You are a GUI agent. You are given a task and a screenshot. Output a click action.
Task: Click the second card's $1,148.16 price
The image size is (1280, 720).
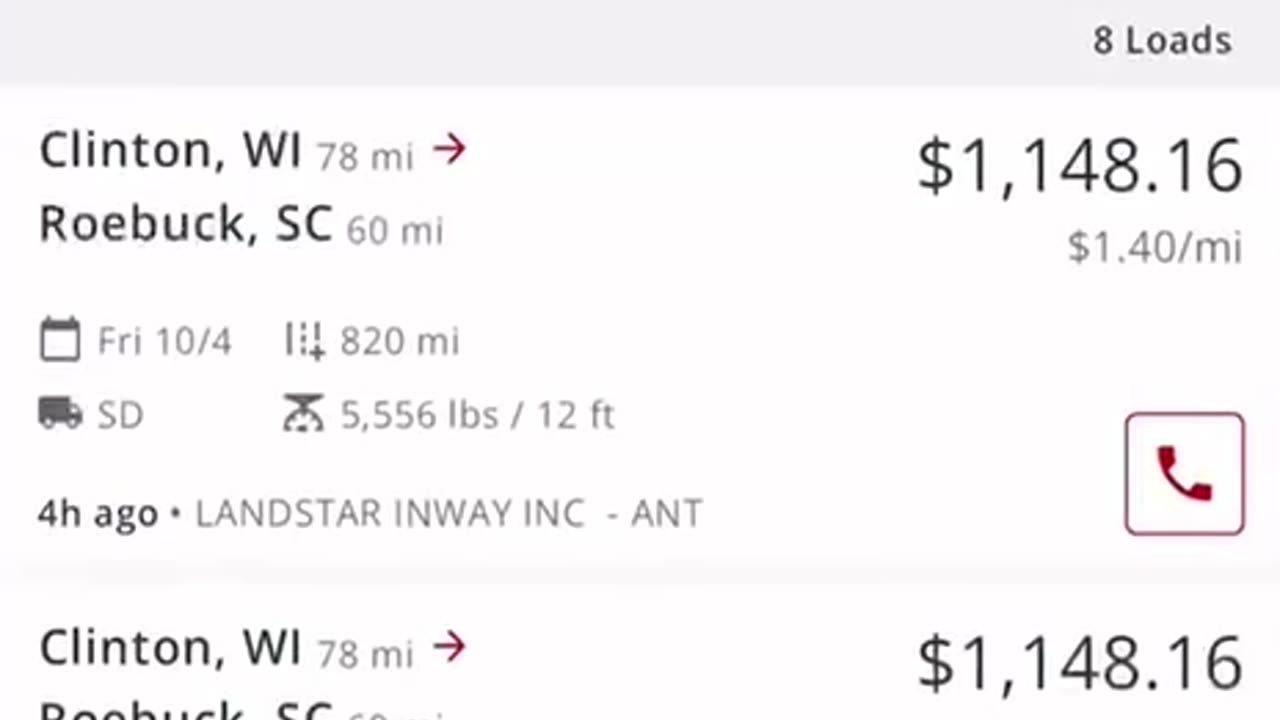click(x=1080, y=664)
